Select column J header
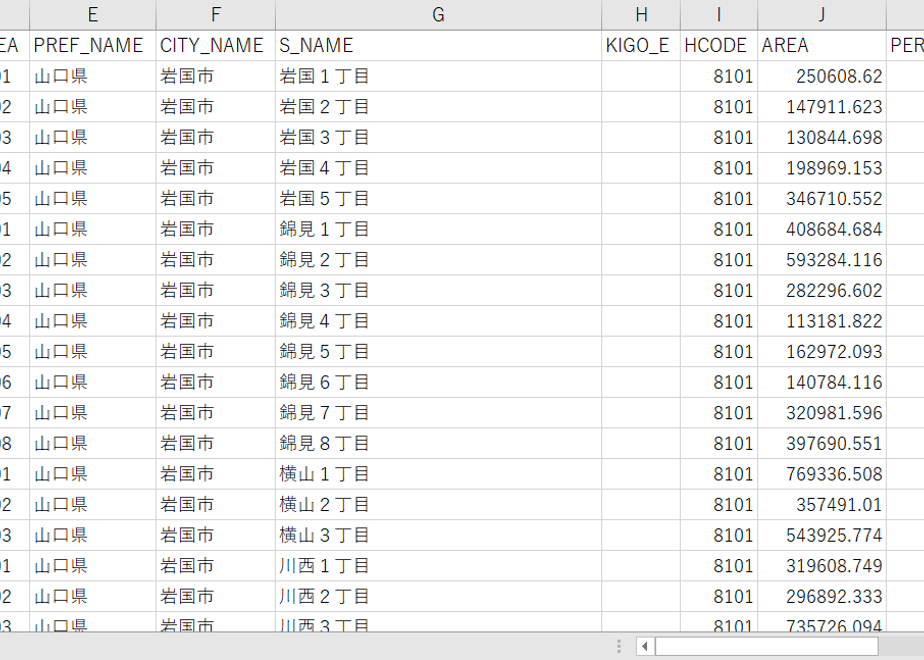 (x=822, y=15)
